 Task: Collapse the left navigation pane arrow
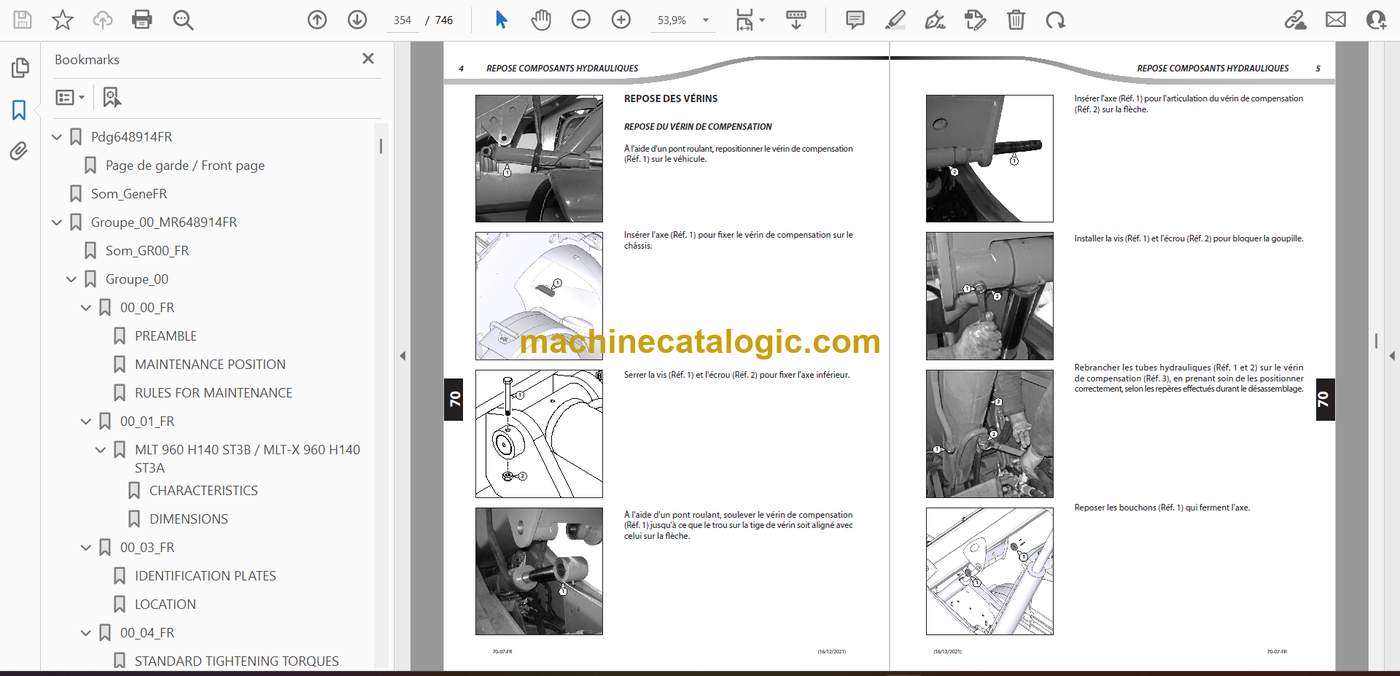point(403,355)
